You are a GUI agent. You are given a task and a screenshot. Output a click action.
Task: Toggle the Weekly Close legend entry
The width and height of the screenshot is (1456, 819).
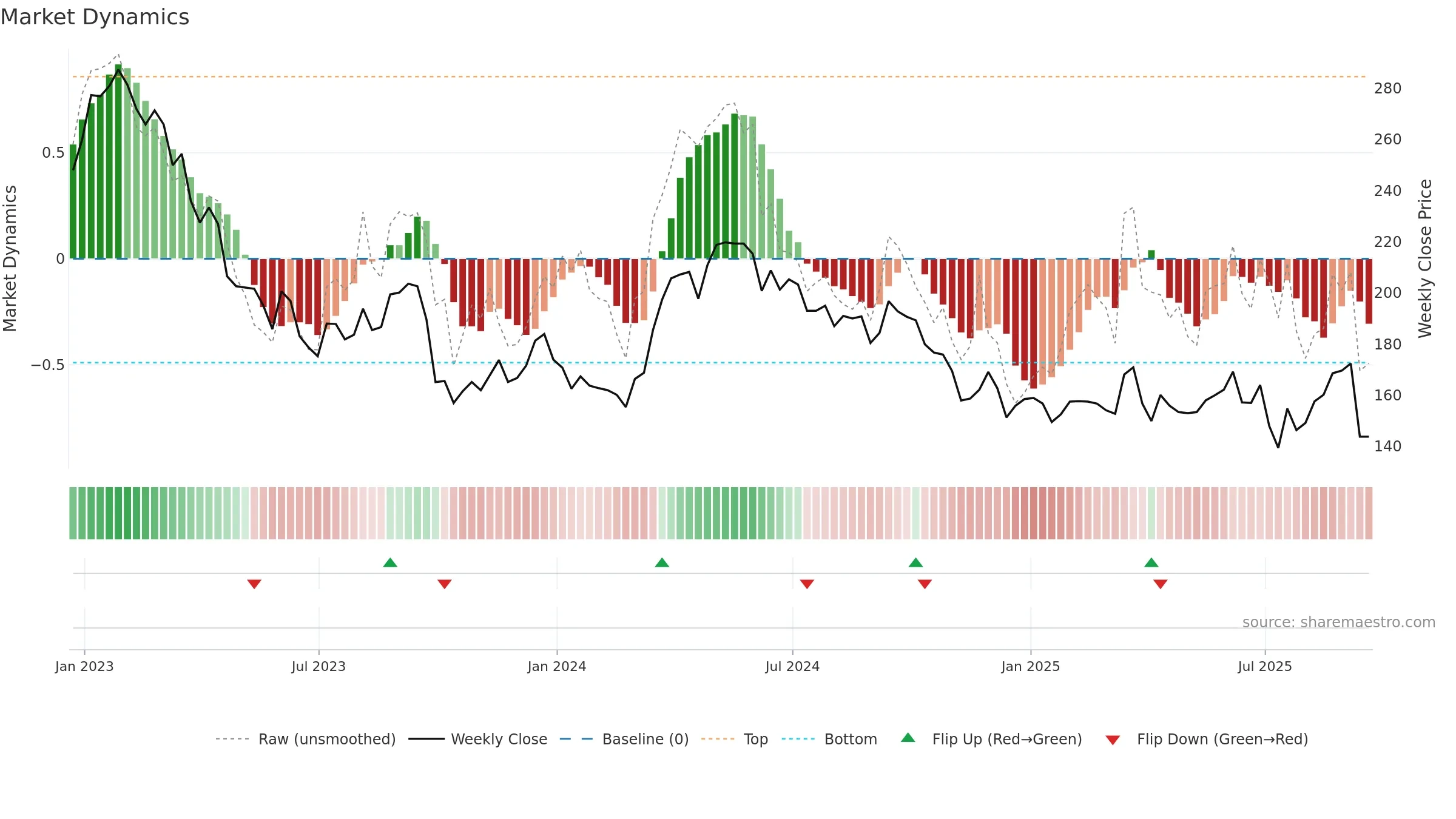pos(478,739)
